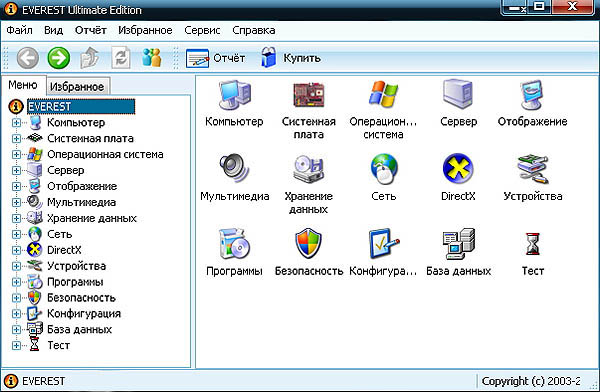Open the Избранное menu in menu bar

point(145,30)
